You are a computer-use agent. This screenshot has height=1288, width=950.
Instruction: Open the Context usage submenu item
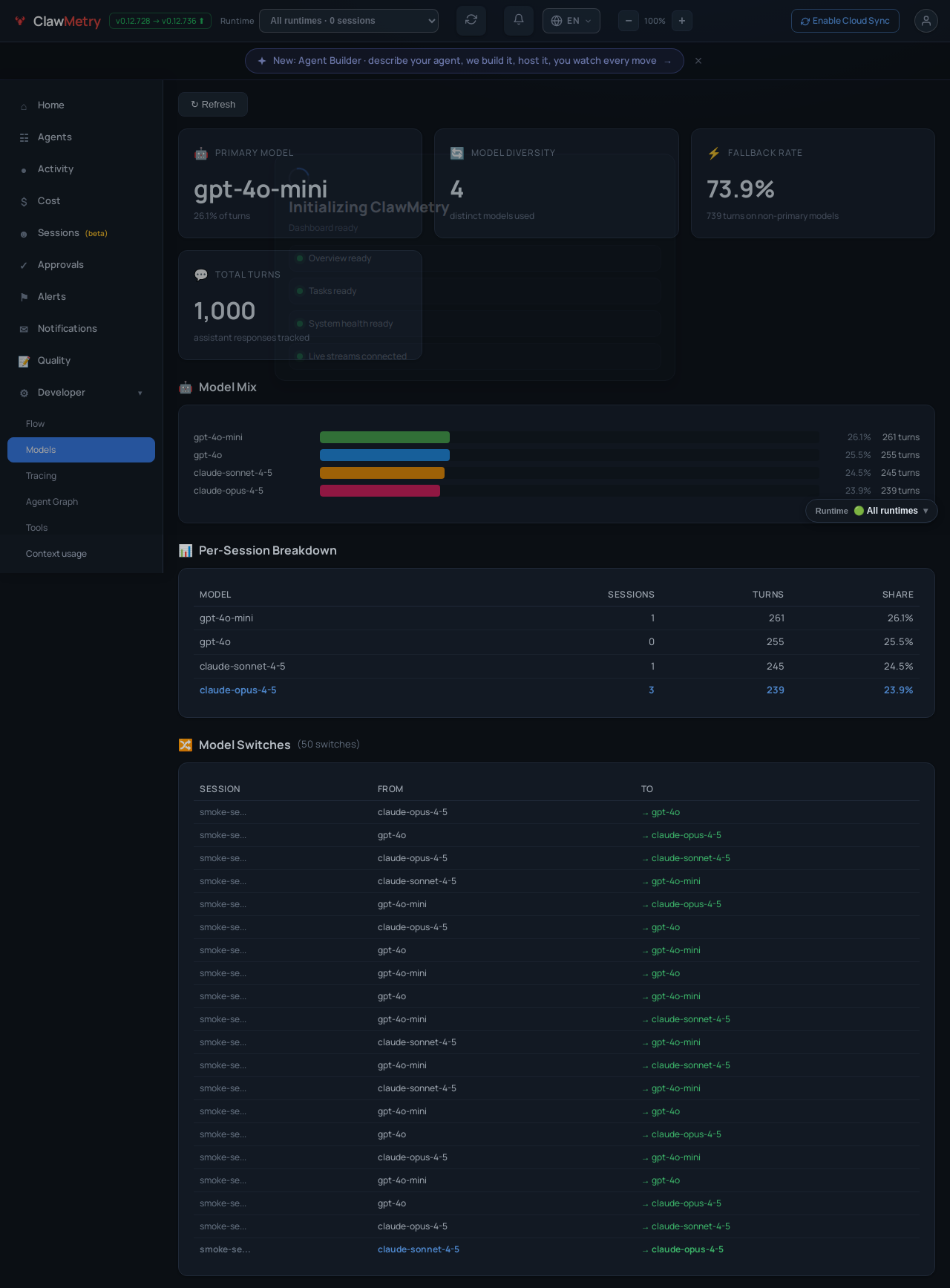(x=81, y=554)
